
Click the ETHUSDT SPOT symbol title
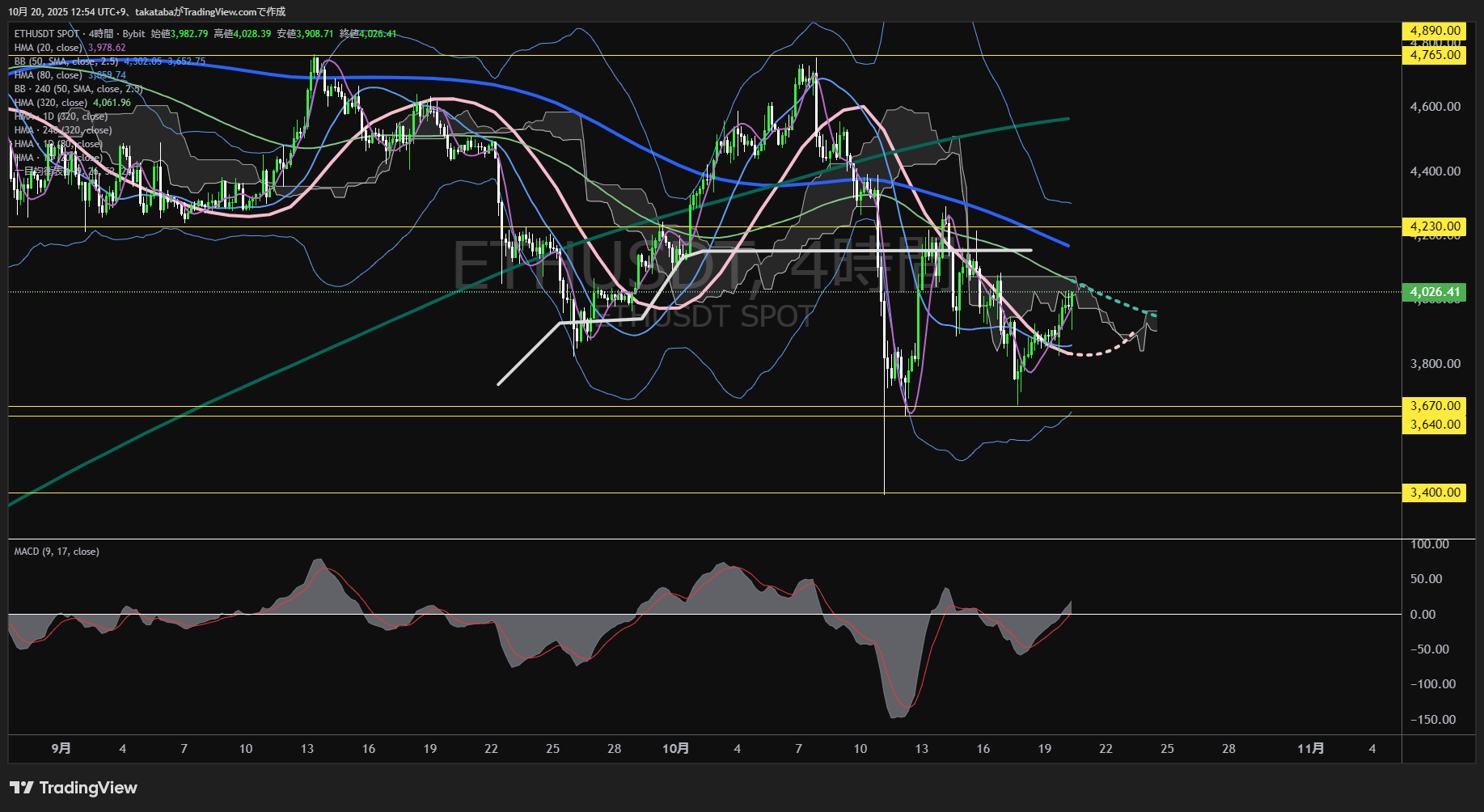pos(47,34)
